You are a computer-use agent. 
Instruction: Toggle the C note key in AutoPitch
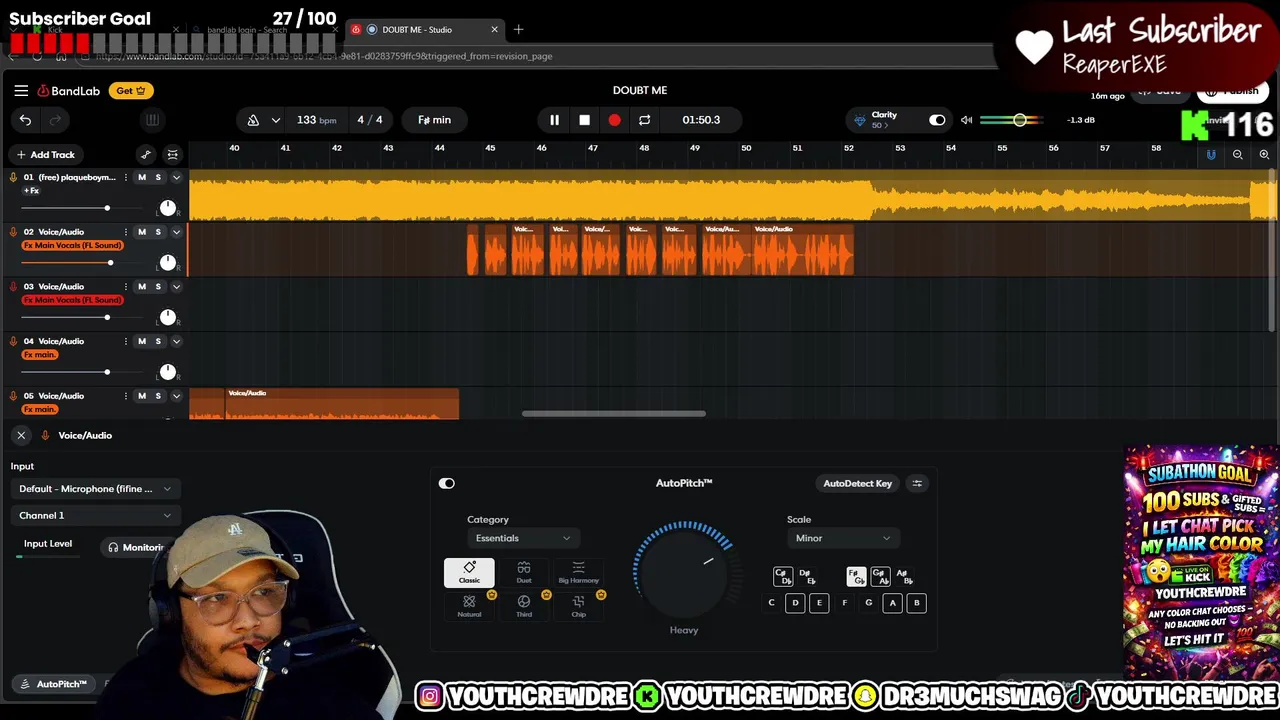(771, 603)
